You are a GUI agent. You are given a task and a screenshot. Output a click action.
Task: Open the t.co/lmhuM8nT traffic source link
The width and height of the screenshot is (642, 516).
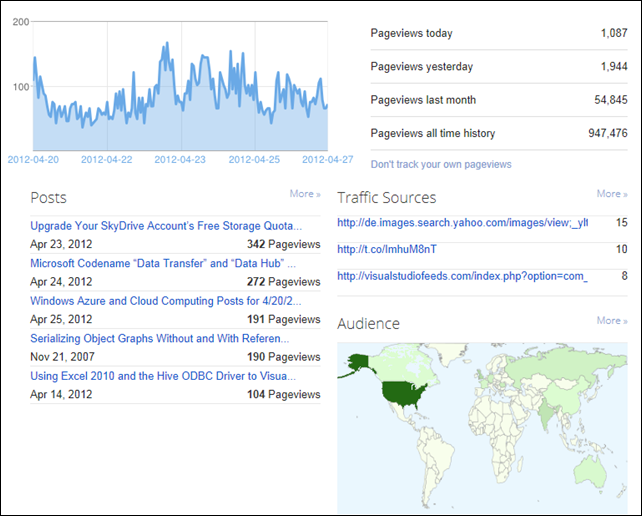[387, 249]
